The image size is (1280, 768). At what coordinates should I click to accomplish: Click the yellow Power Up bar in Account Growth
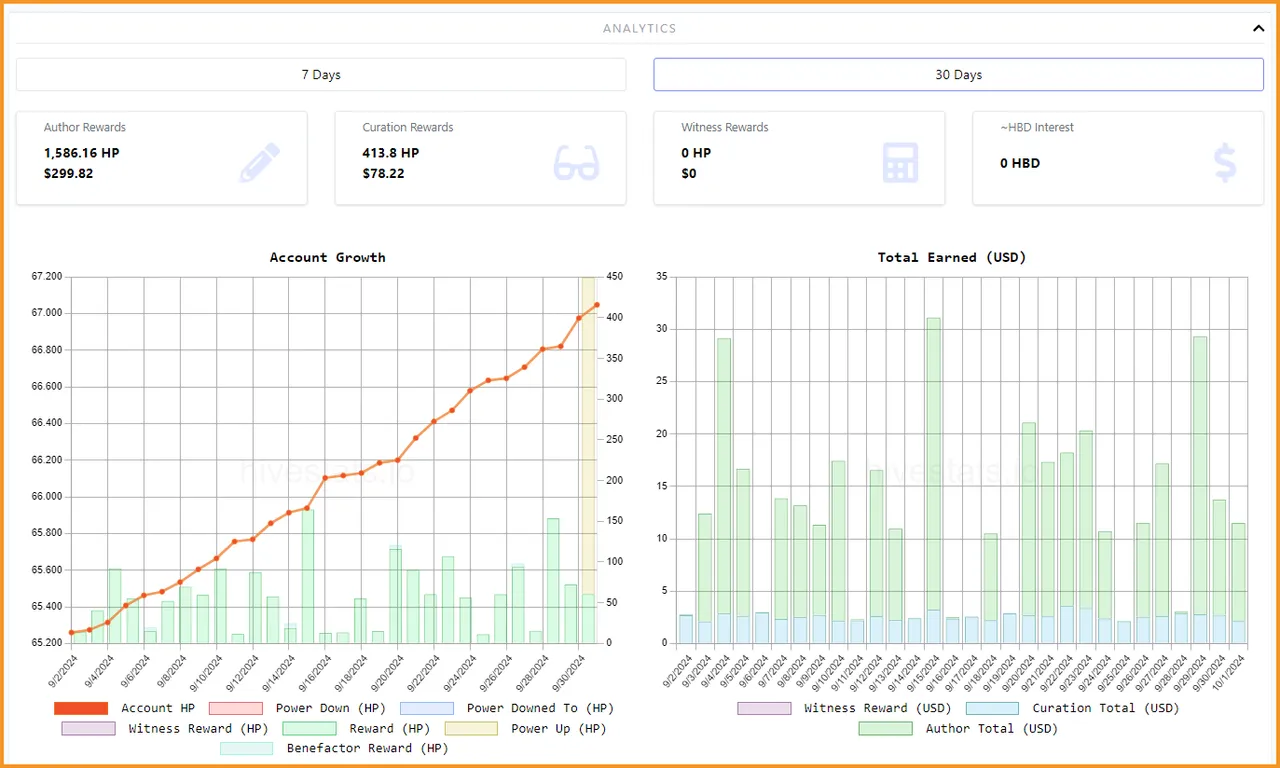click(x=589, y=435)
